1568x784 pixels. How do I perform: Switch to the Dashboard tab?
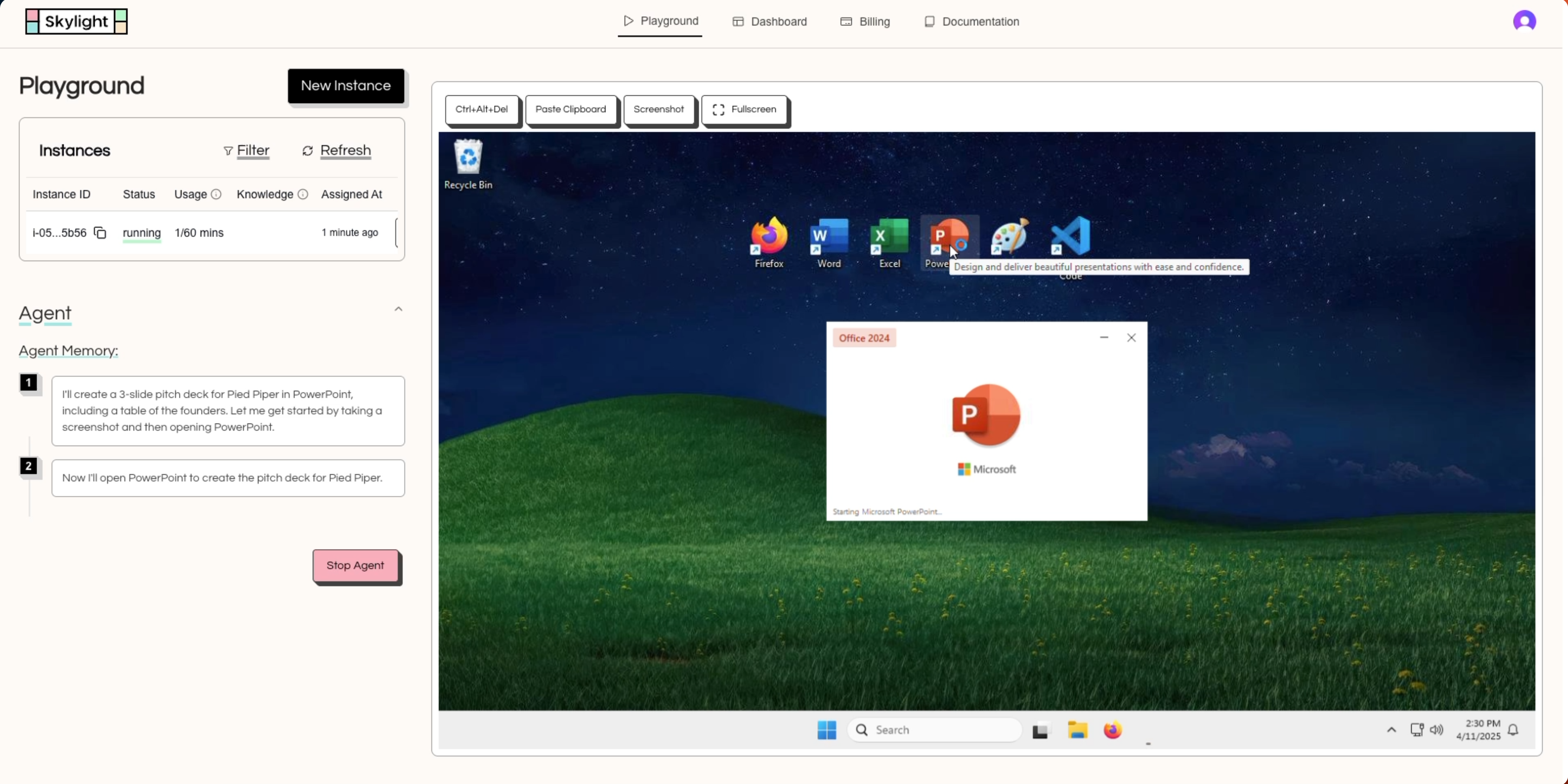(769, 22)
